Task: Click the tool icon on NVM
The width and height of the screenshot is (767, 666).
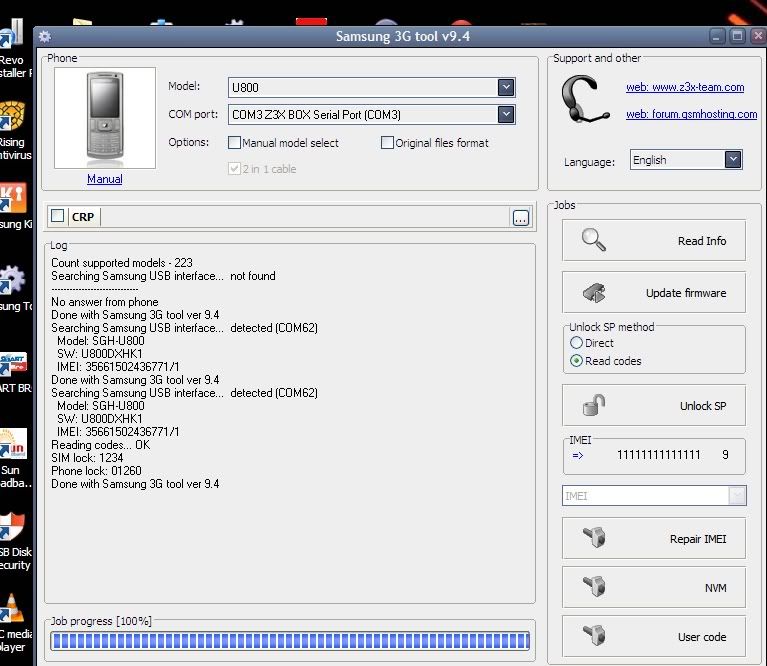Action: (x=594, y=586)
